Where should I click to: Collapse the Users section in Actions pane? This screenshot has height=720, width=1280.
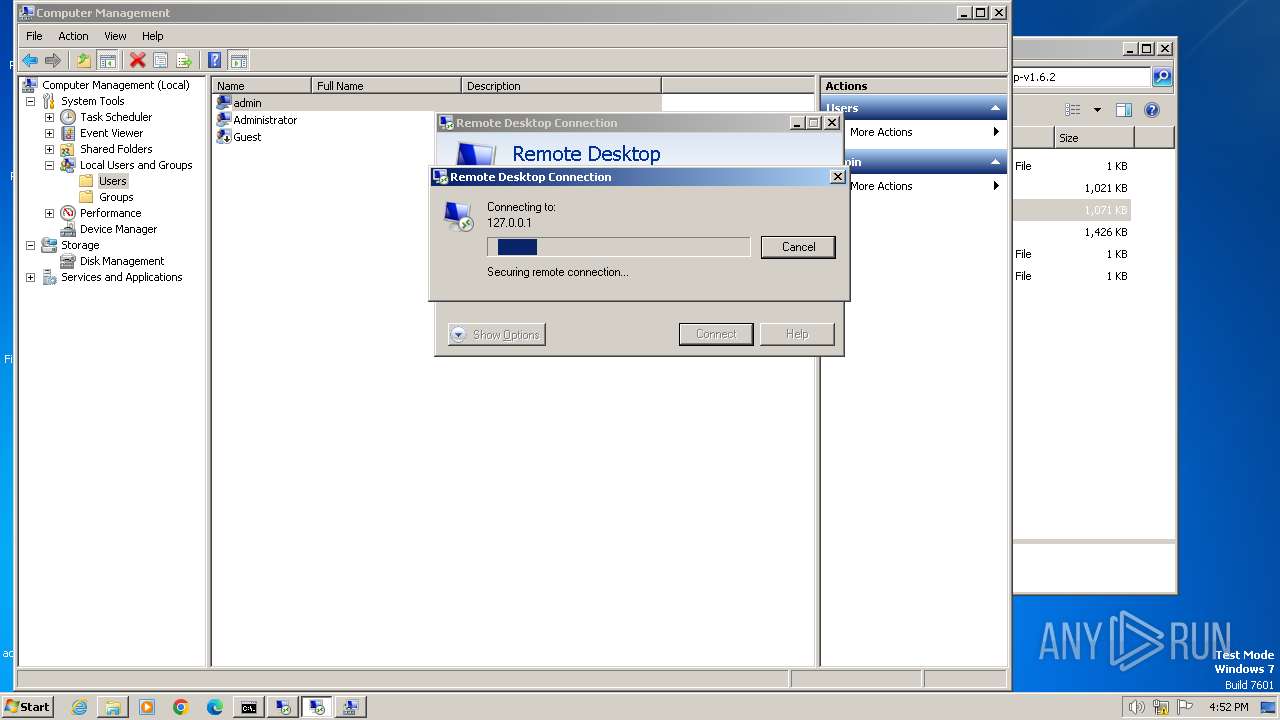pos(995,108)
